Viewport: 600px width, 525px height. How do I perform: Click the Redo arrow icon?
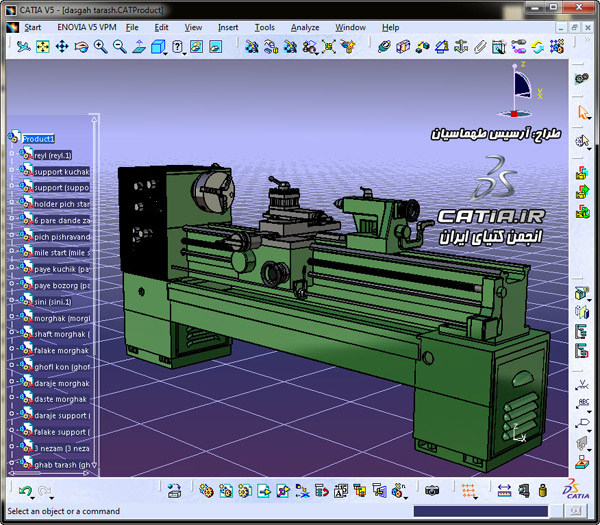(x=44, y=490)
